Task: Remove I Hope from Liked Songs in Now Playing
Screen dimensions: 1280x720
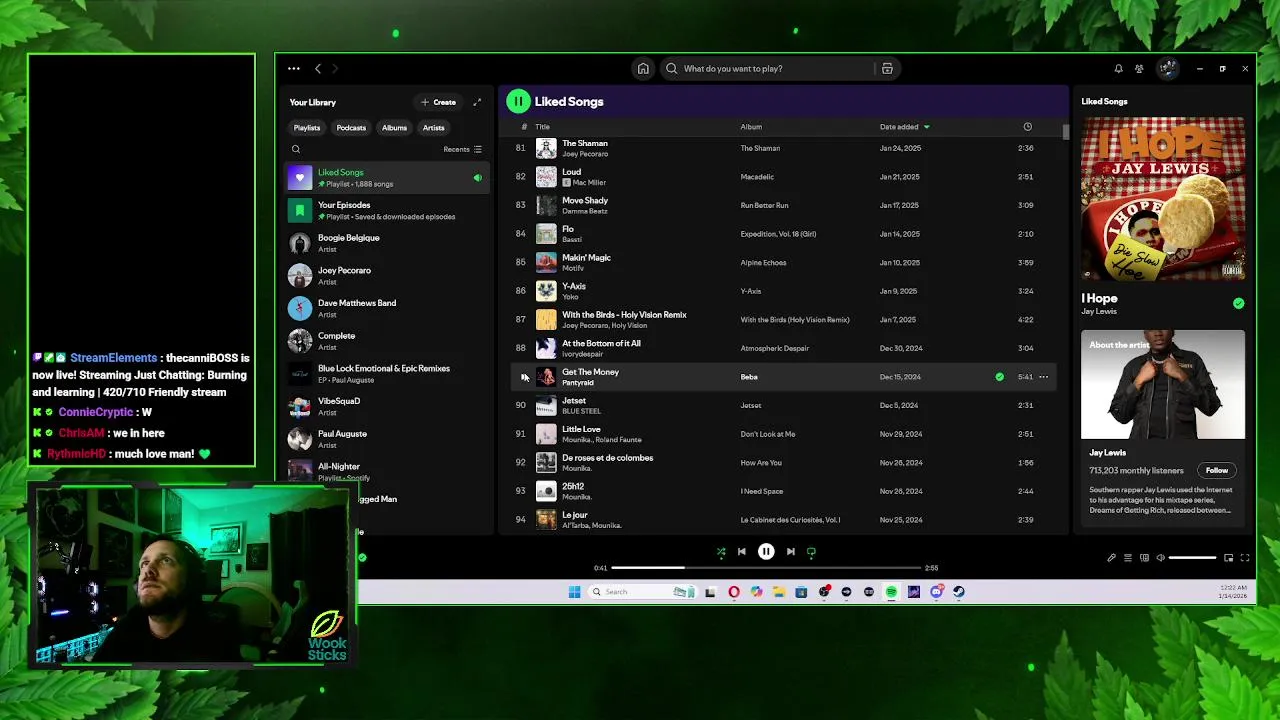Action: point(1239,303)
